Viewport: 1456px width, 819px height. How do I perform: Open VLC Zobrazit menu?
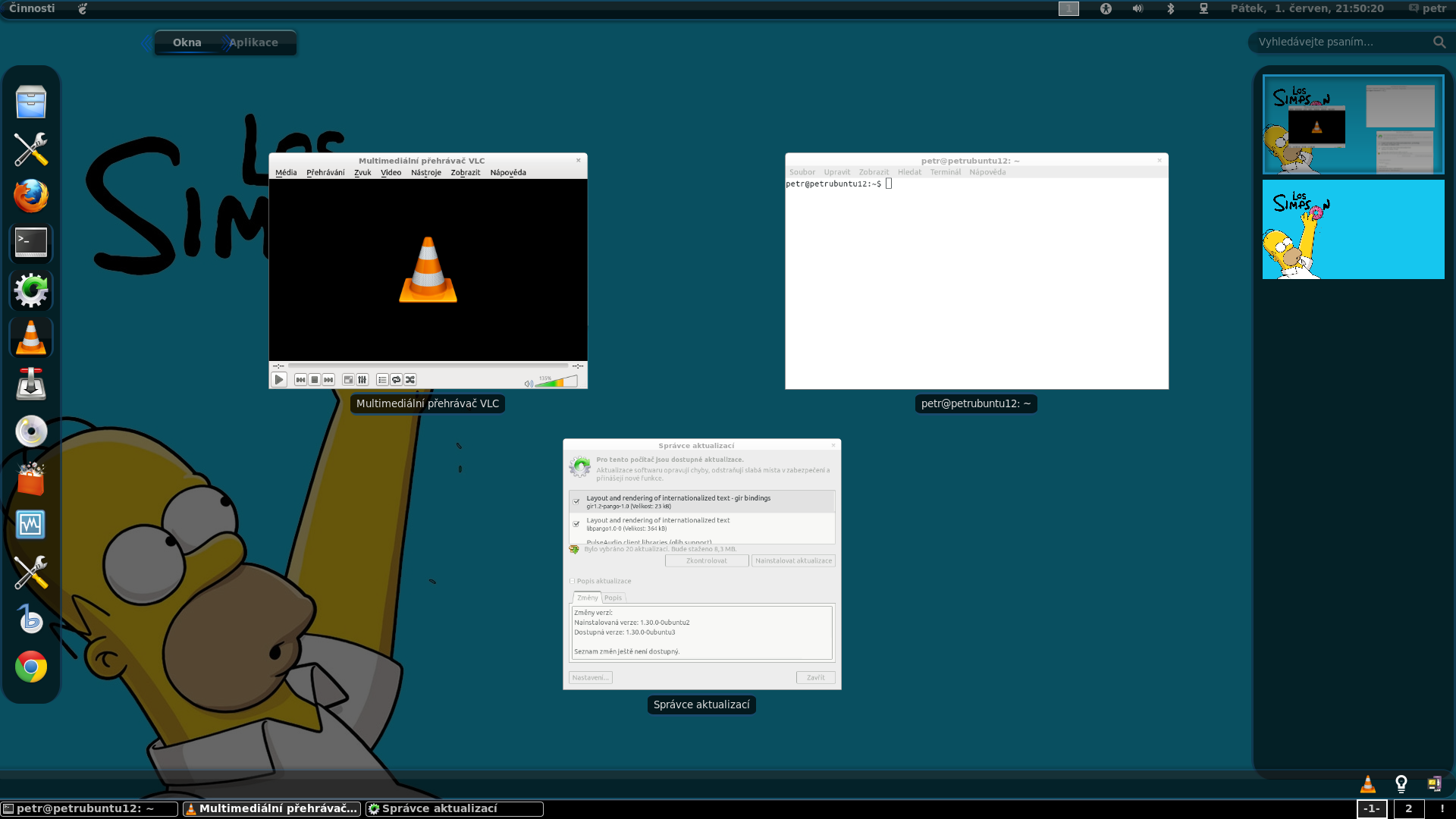coord(466,172)
